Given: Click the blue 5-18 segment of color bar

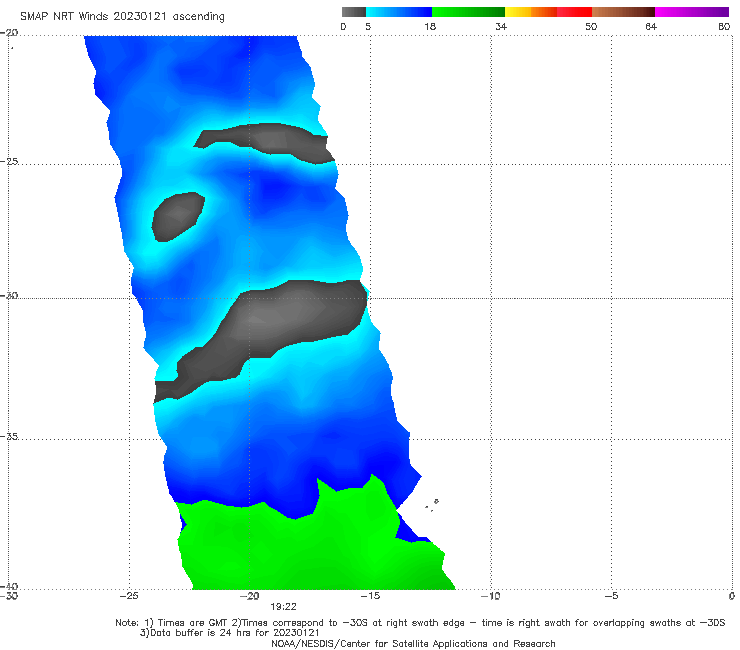Looking at the screenshot, I should (399, 12).
